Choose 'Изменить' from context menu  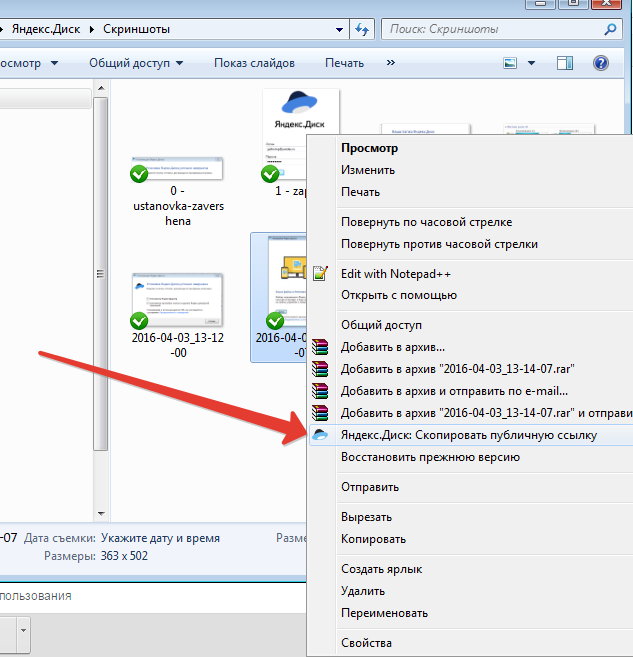[x=471, y=170]
